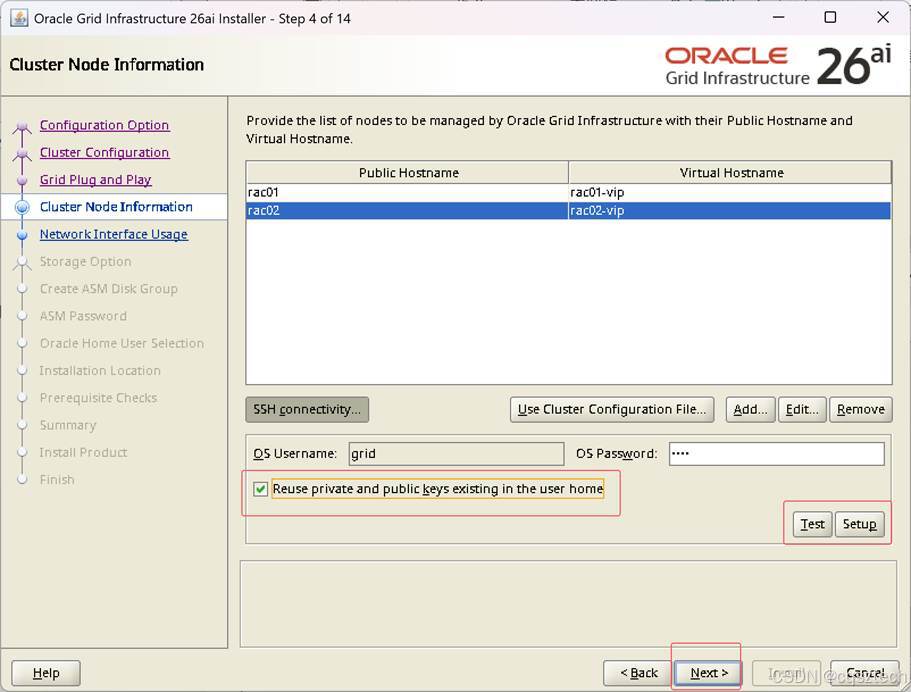Screen dimensions: 911x692
Task: Remove the selected node
Action: coord(860,410)
